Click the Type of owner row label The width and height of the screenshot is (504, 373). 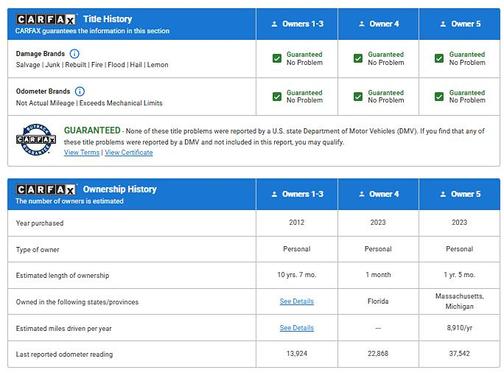pyautogui.click(x=37, y=250)
